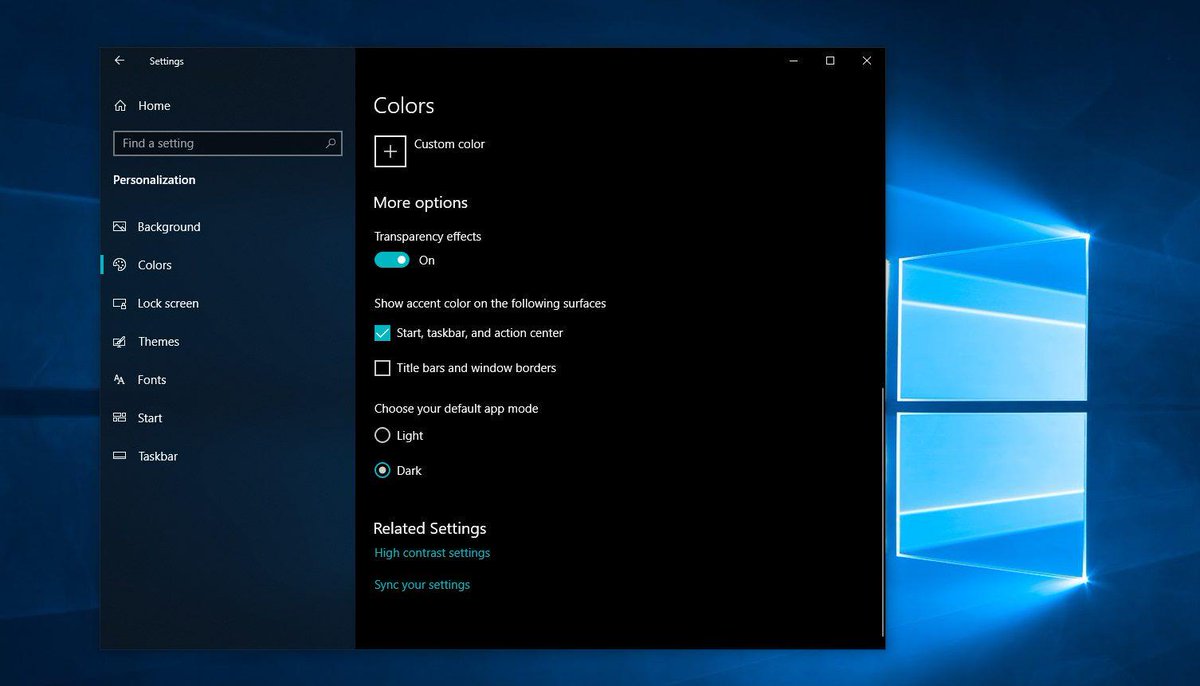Click the Settings title bar label
Screen dimensions: 1200x686
pyautogui.click(x=166, y=61)
